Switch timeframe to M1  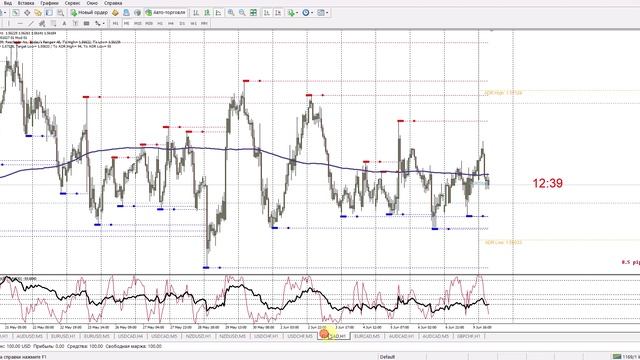pyautogui.click(x=116, y=24)
